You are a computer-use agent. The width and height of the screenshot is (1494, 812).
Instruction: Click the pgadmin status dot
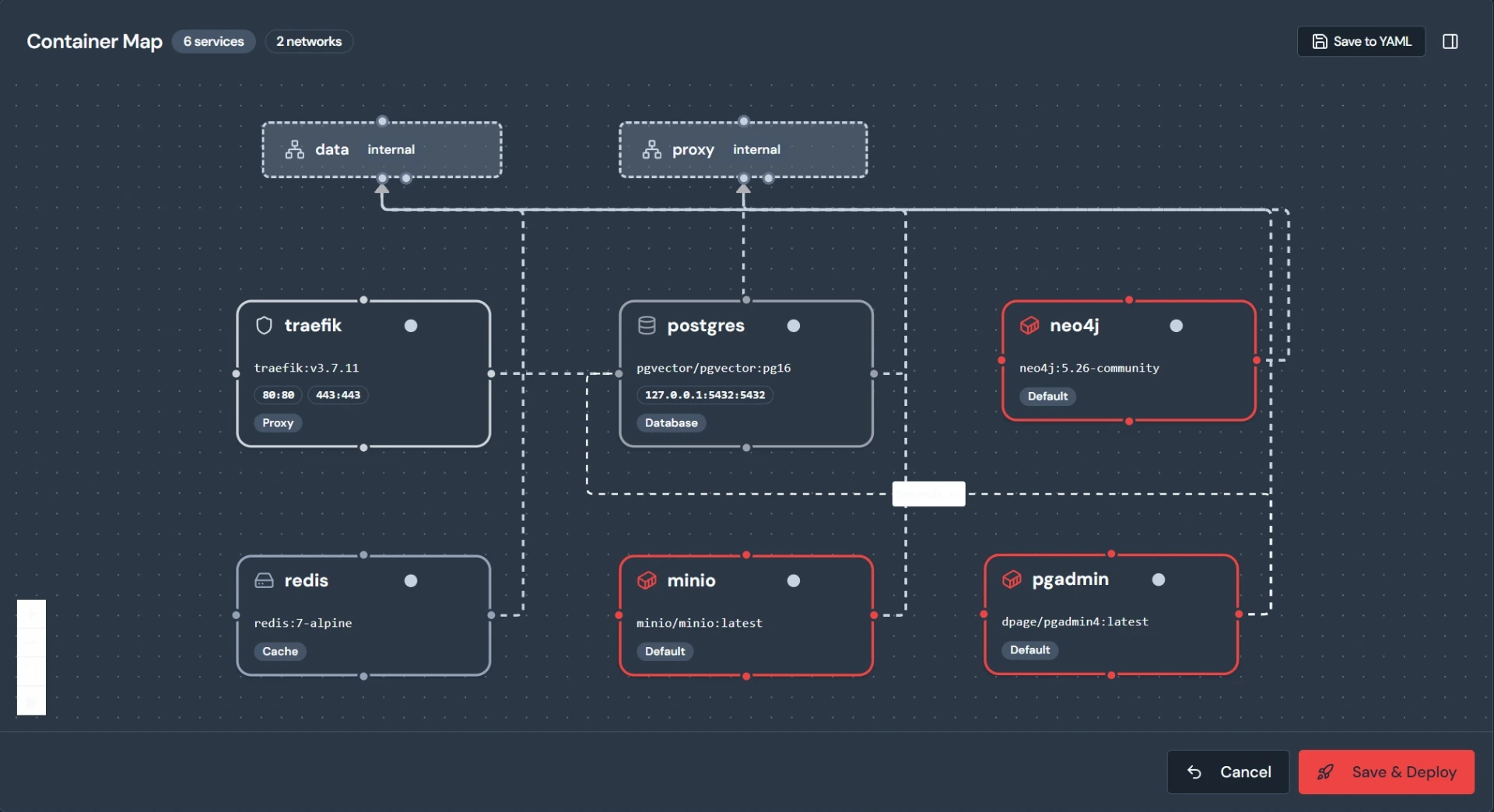tap(1159, 579)
